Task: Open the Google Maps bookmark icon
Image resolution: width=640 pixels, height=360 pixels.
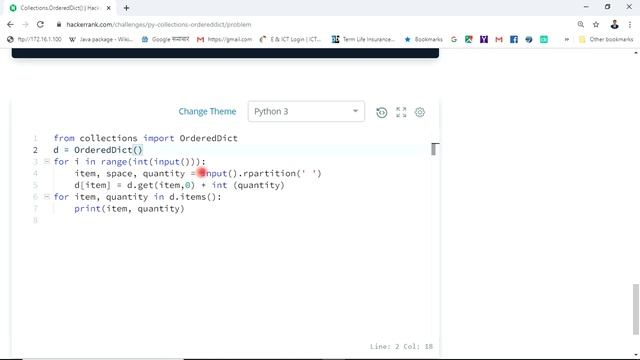Action: (x=469, y=39)
